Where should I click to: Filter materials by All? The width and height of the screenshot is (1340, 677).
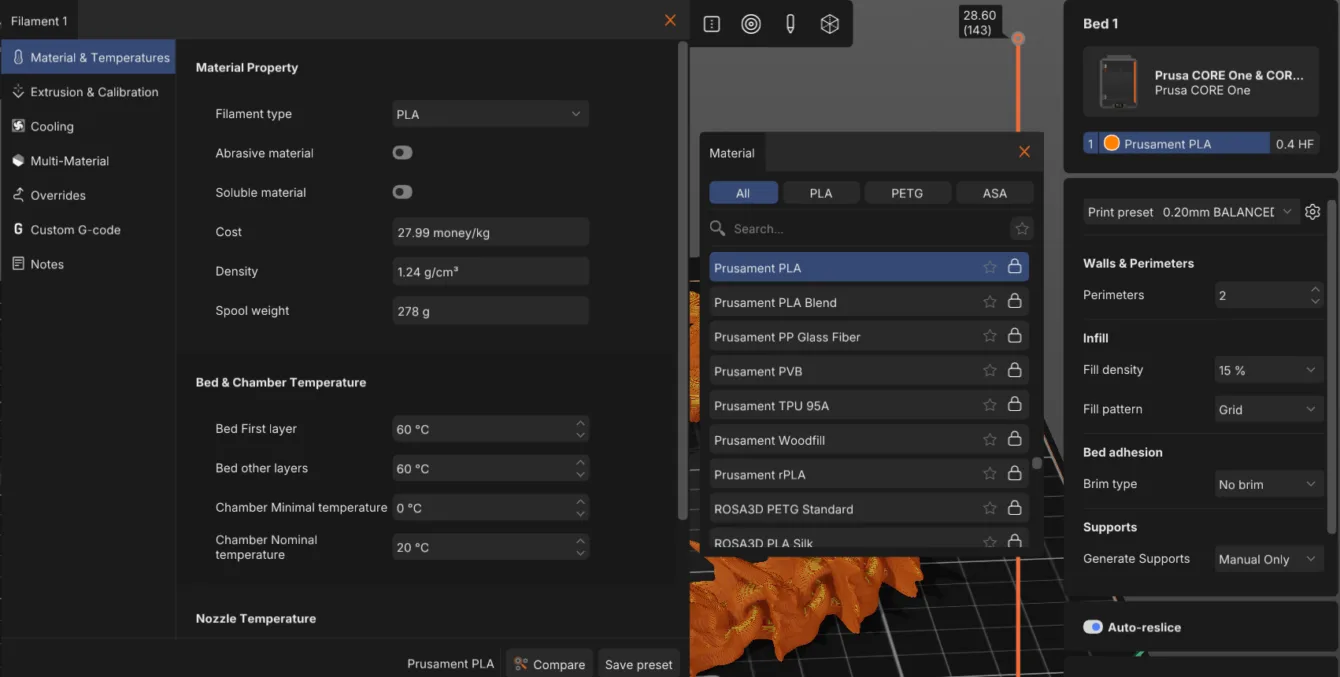743,193
